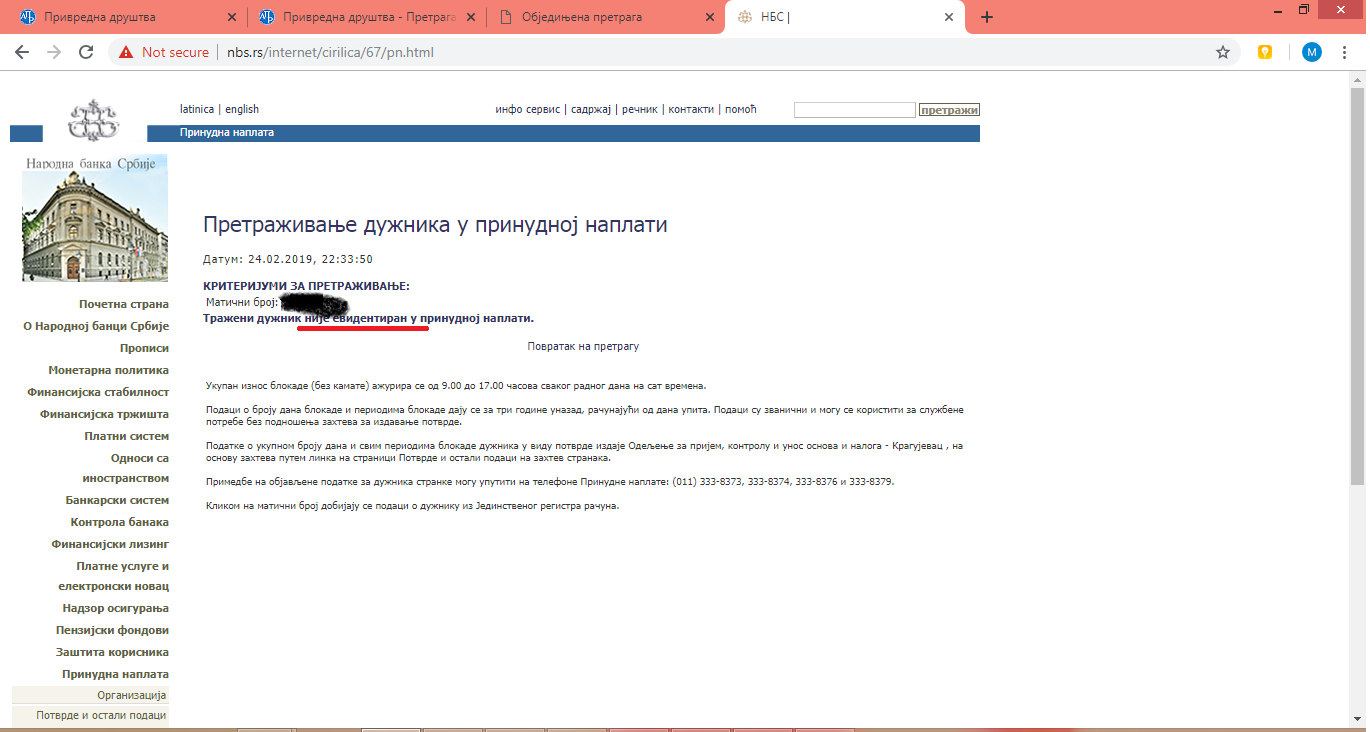Click the address bar URL
The width and height of the screenshot is (1370, 732).
[330, 52]
